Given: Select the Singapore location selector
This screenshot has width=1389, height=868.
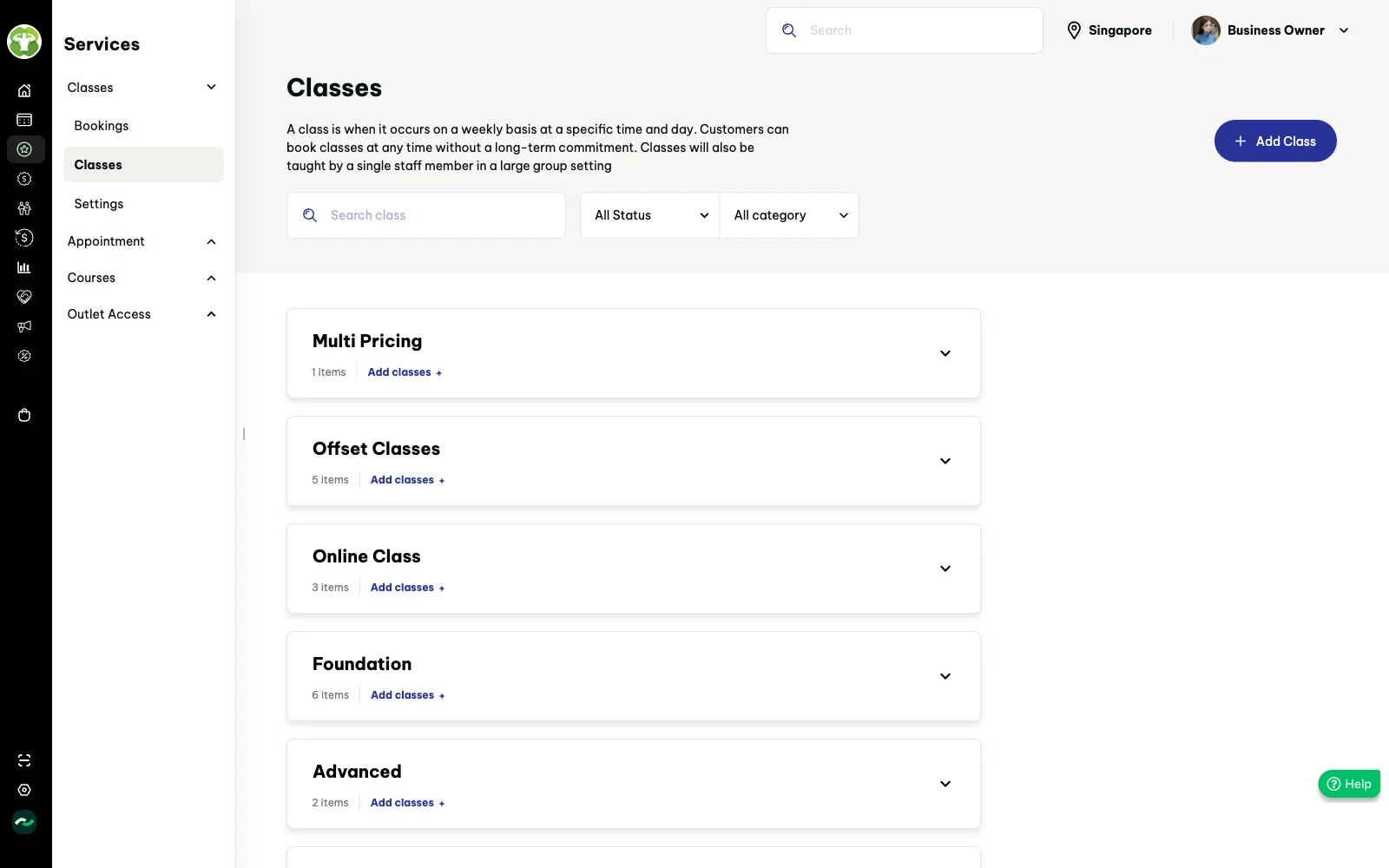Looking at the screenshot, I should click(1109, 30).
